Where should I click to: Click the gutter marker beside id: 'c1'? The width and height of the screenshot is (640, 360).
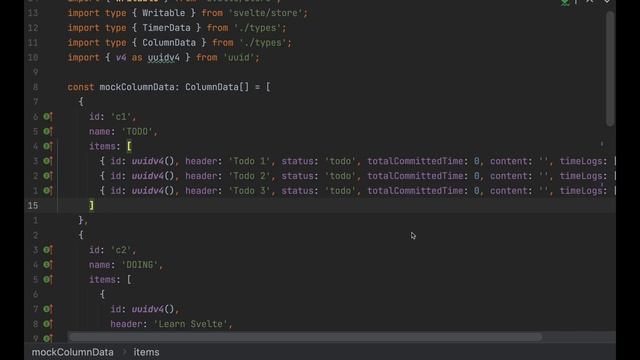pos(48,117)
